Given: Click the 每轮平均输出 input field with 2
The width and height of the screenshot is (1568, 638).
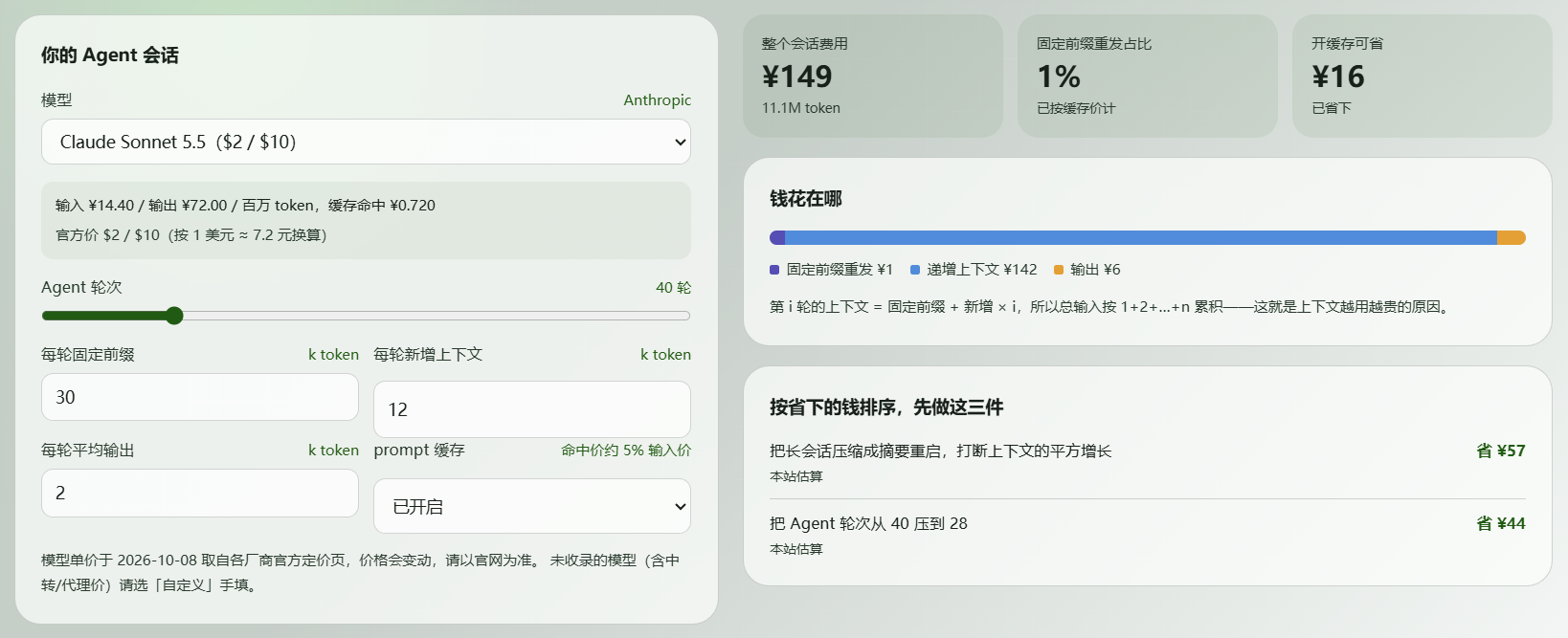Looking at the screenshot, I should (x=200, y=493).
